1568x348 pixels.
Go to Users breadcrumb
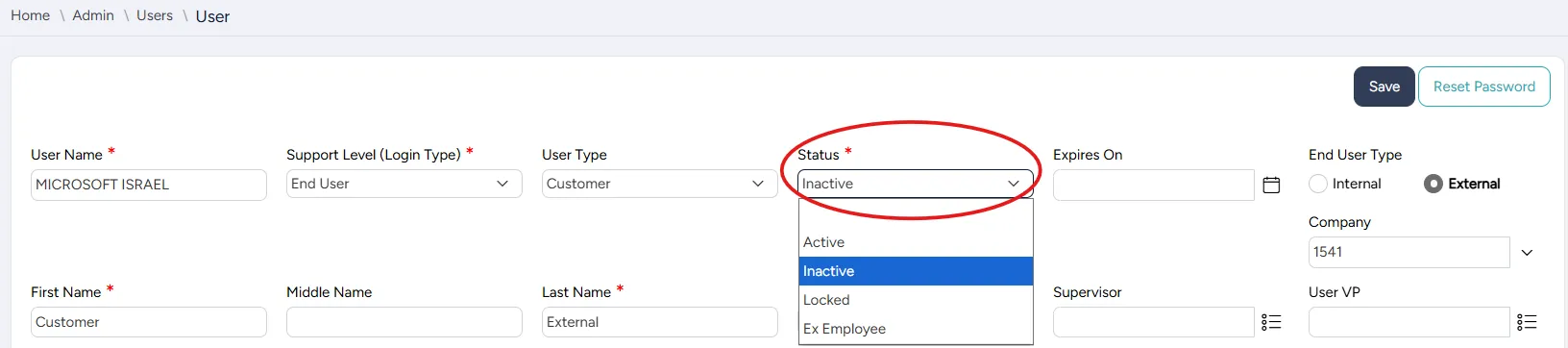tap(155, 15)
